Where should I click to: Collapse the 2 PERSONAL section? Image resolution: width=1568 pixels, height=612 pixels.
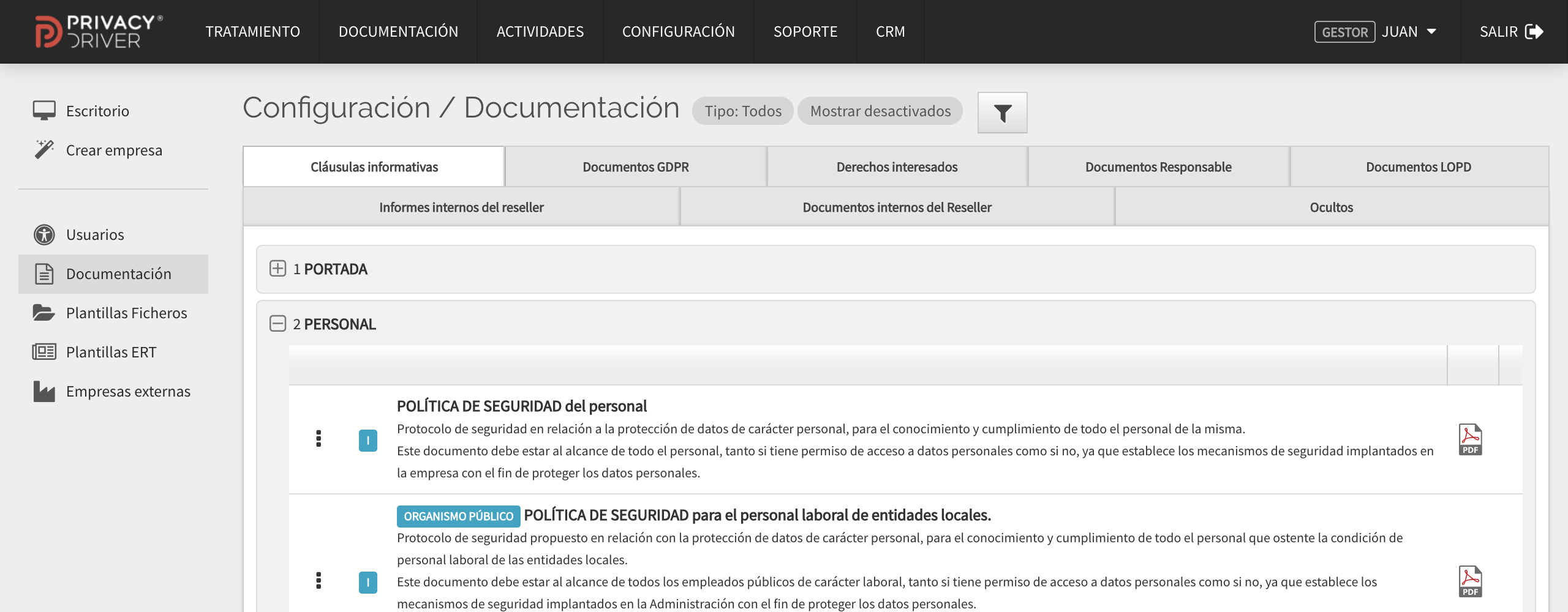click(x=278, y=324)
